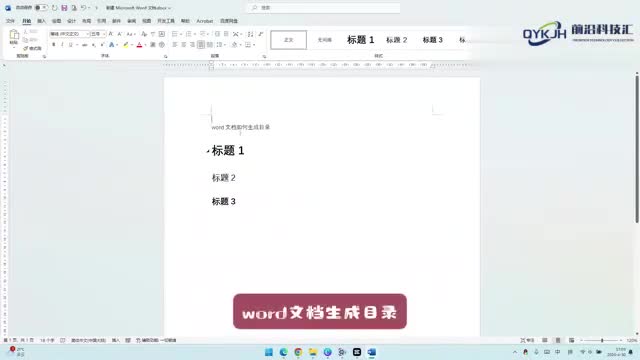Switch to the Layout ribbon tab
Image resolution: width=640 pixels, height=360 pixels.
[87, 21]
